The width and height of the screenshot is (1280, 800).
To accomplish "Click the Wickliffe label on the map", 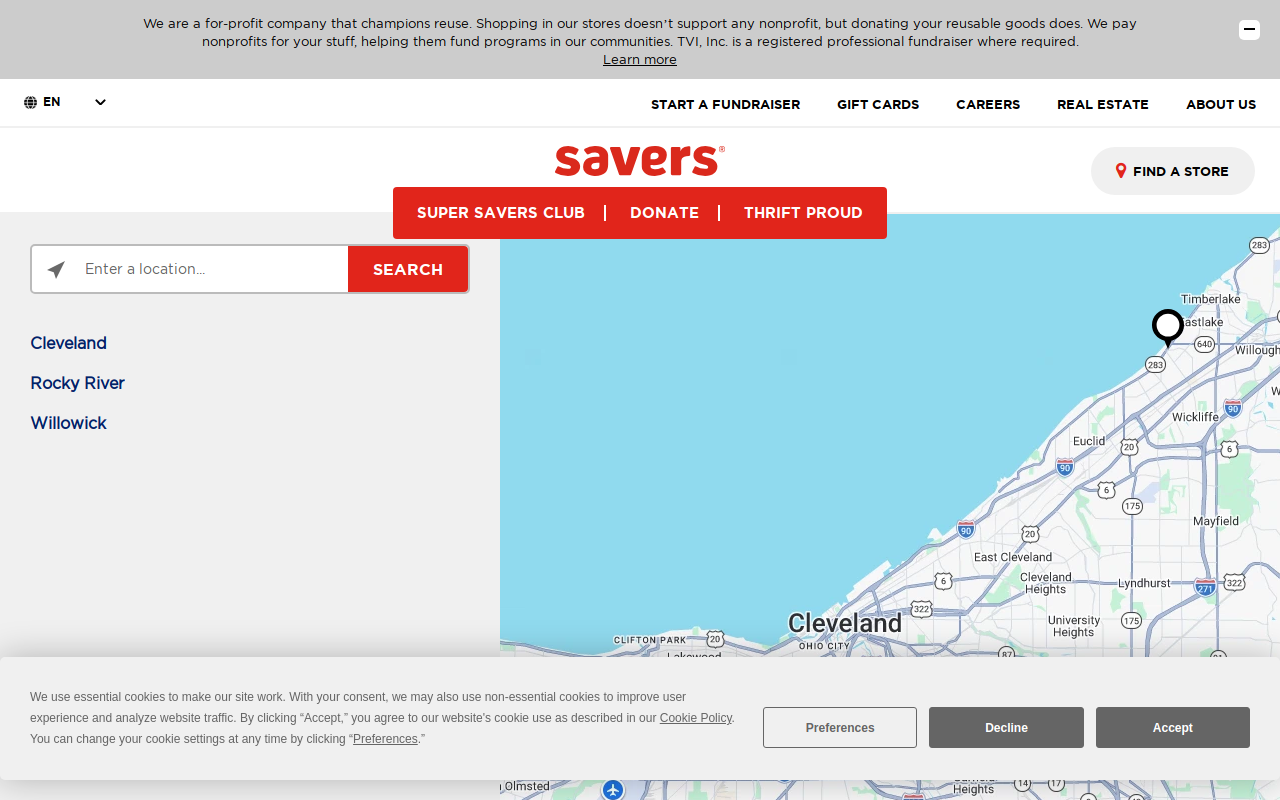I will 1195,417.
